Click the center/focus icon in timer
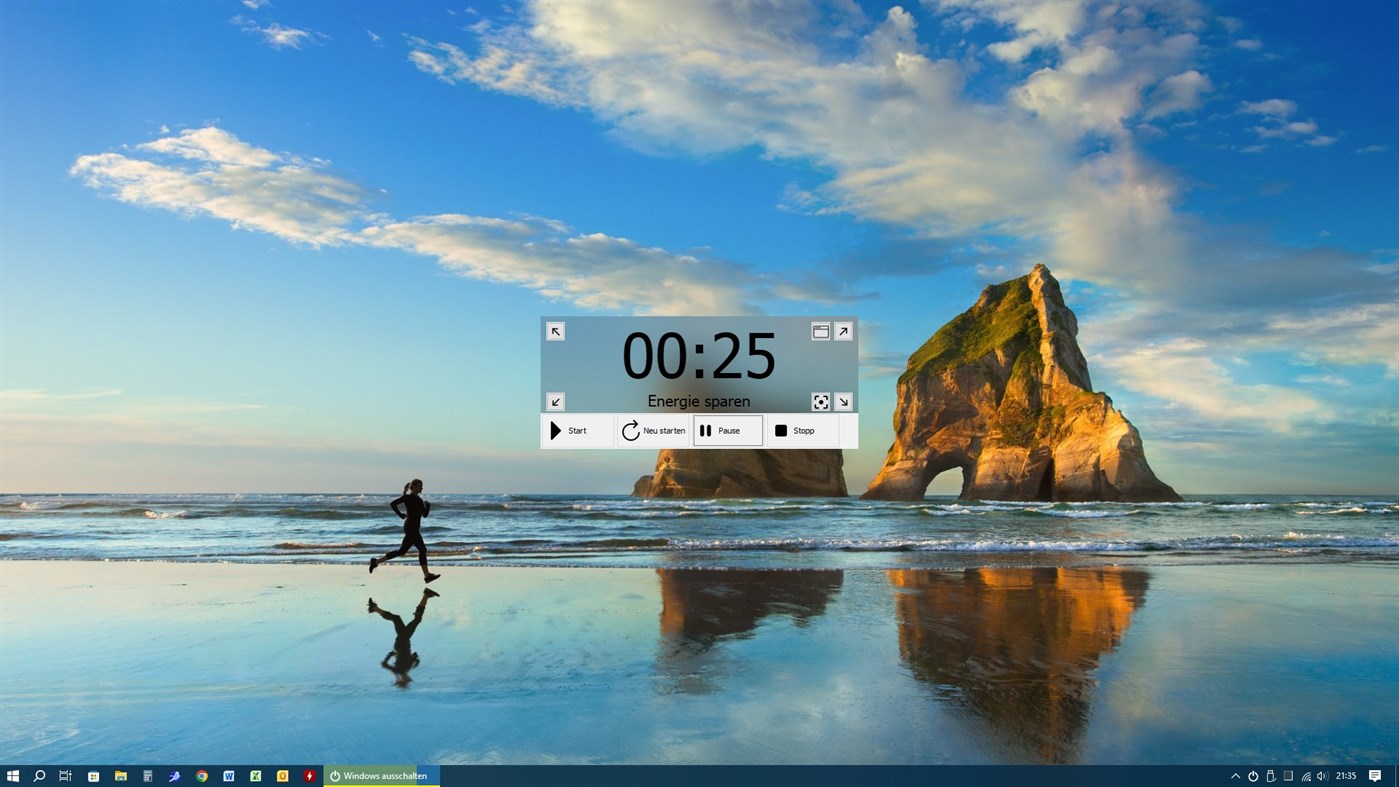Image resolution: width=1399 pixels, height=787 pixels. click(x=820, y=402)
